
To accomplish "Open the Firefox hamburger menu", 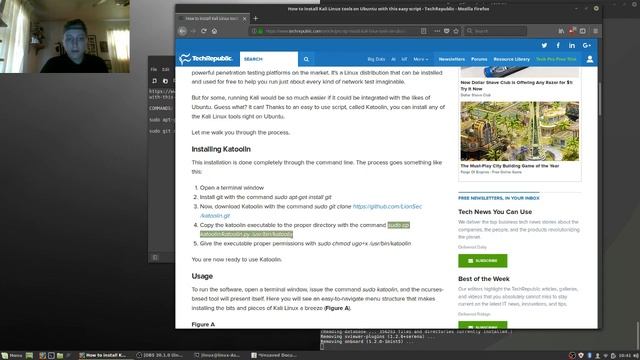I will coord(596,31).
